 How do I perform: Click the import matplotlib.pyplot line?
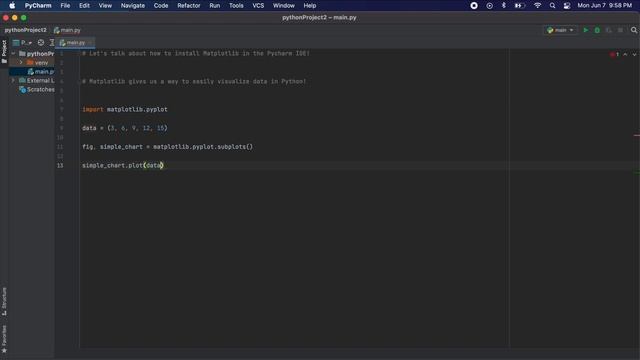point(125,109)
